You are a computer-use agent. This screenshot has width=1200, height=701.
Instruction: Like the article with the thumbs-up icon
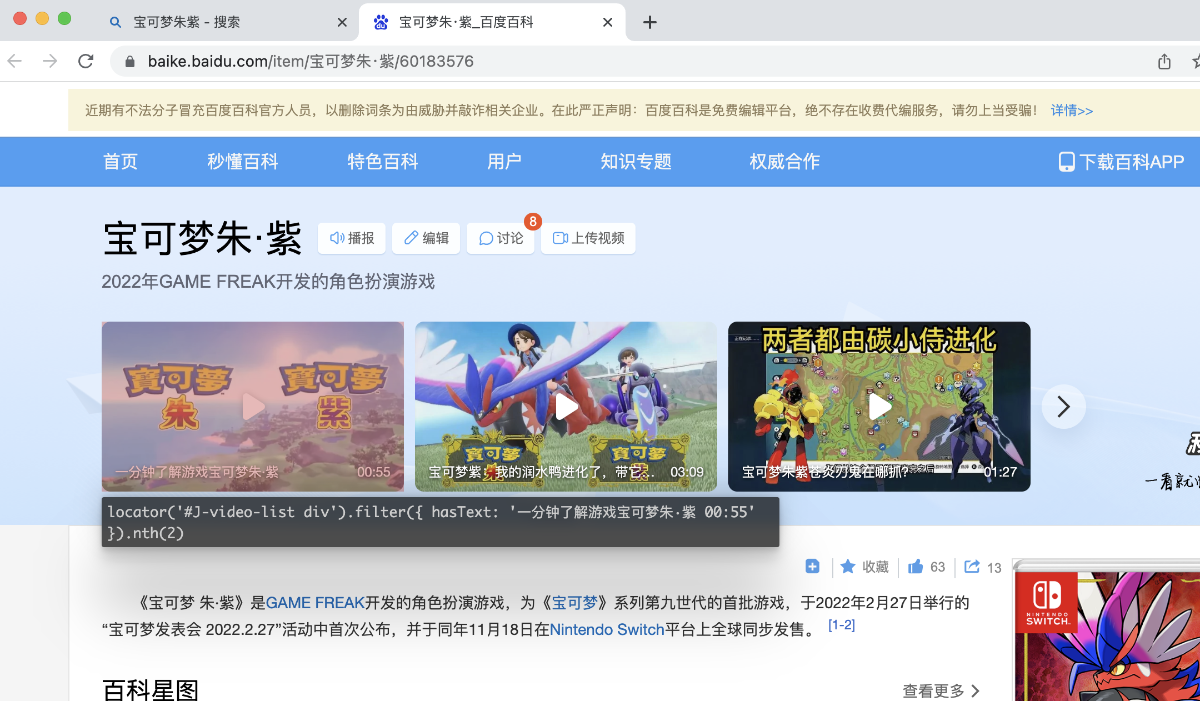pos(916,567)
